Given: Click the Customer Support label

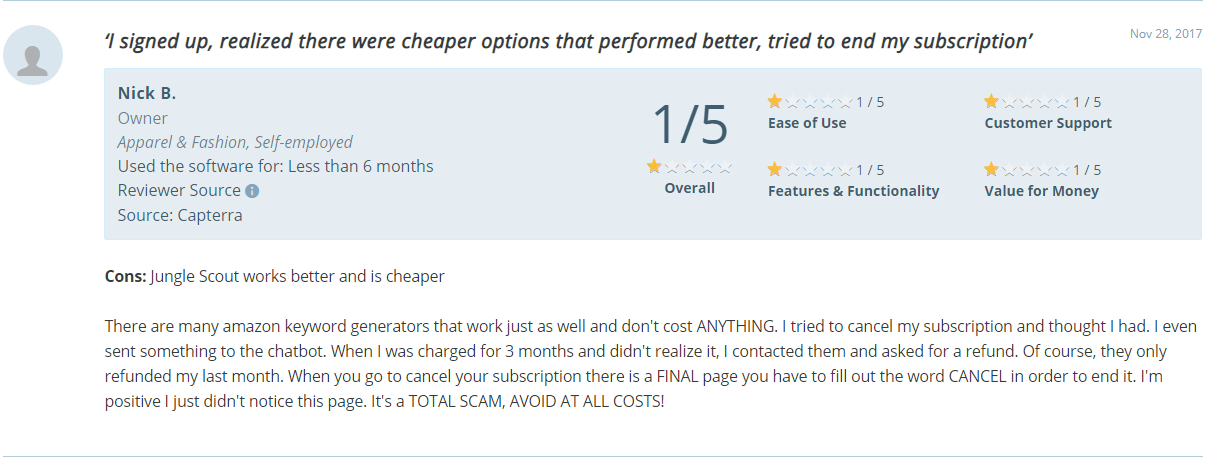Looking at the screenshot, I should tap(1048, 123).
